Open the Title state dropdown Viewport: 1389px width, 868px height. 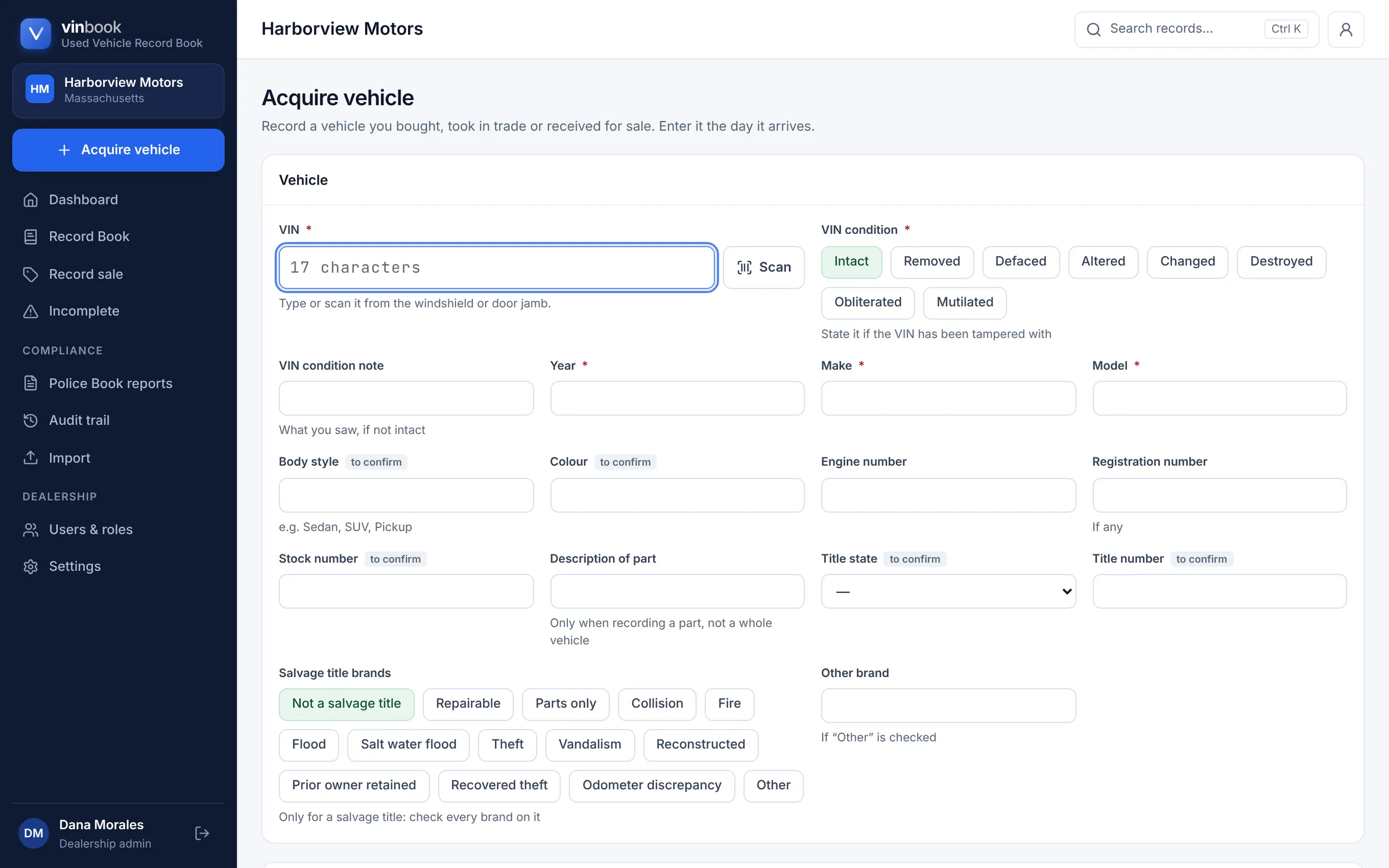[948, 591]
